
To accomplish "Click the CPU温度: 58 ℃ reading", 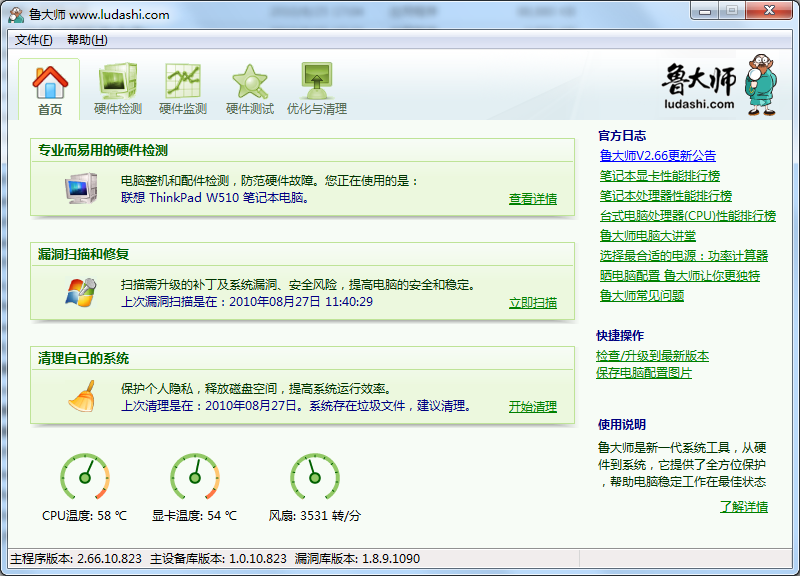I will tap(85, 516).
